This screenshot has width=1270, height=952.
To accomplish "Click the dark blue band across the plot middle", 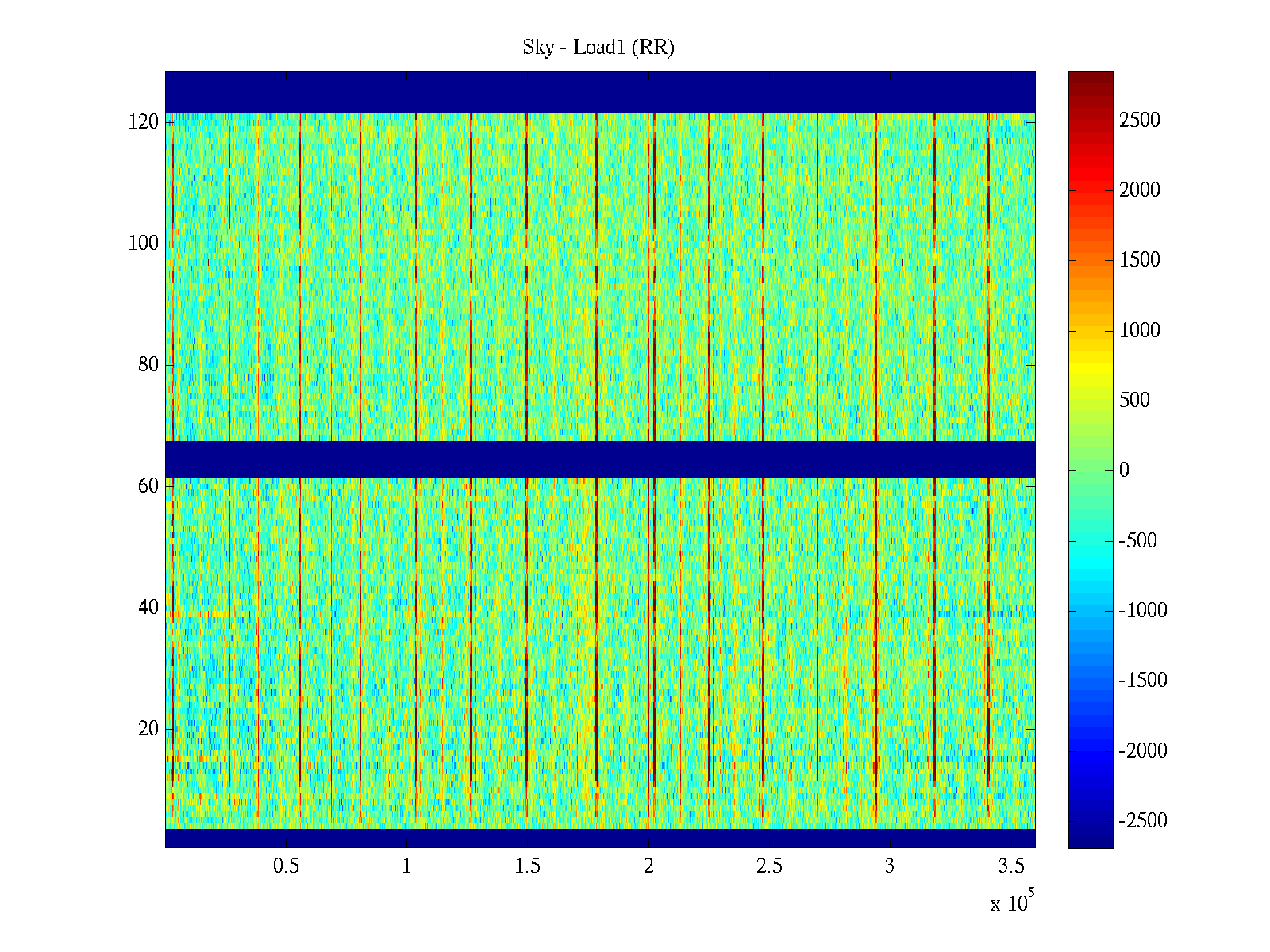I will pos(599,459).
